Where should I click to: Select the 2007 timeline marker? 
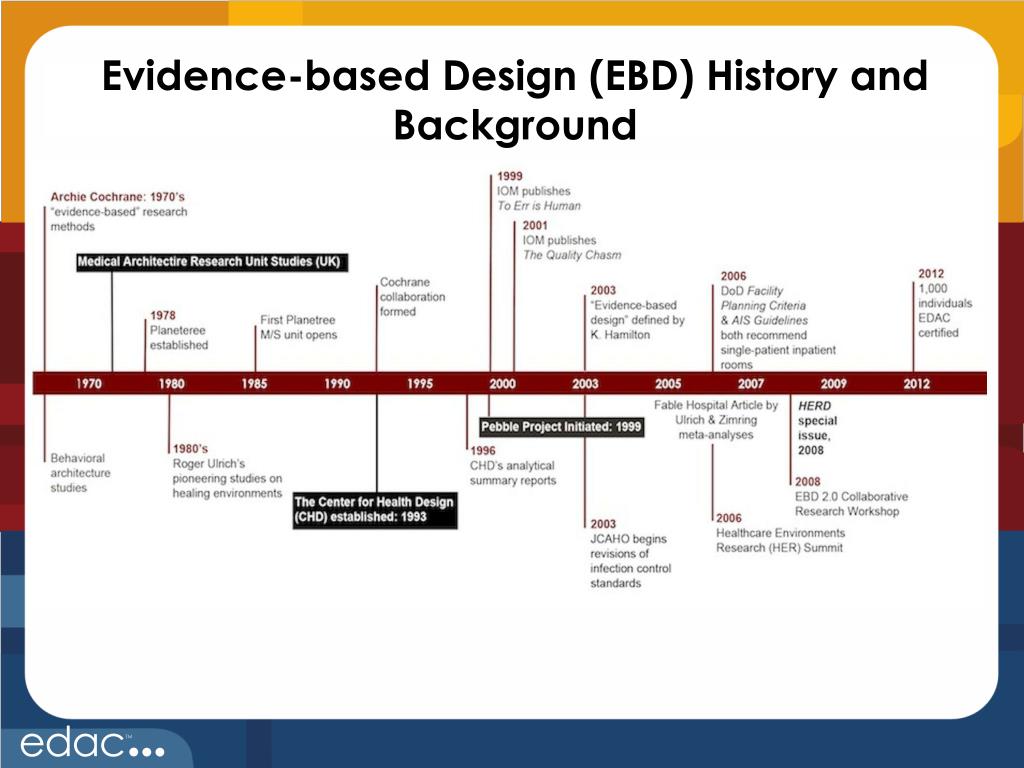(751, 383)
